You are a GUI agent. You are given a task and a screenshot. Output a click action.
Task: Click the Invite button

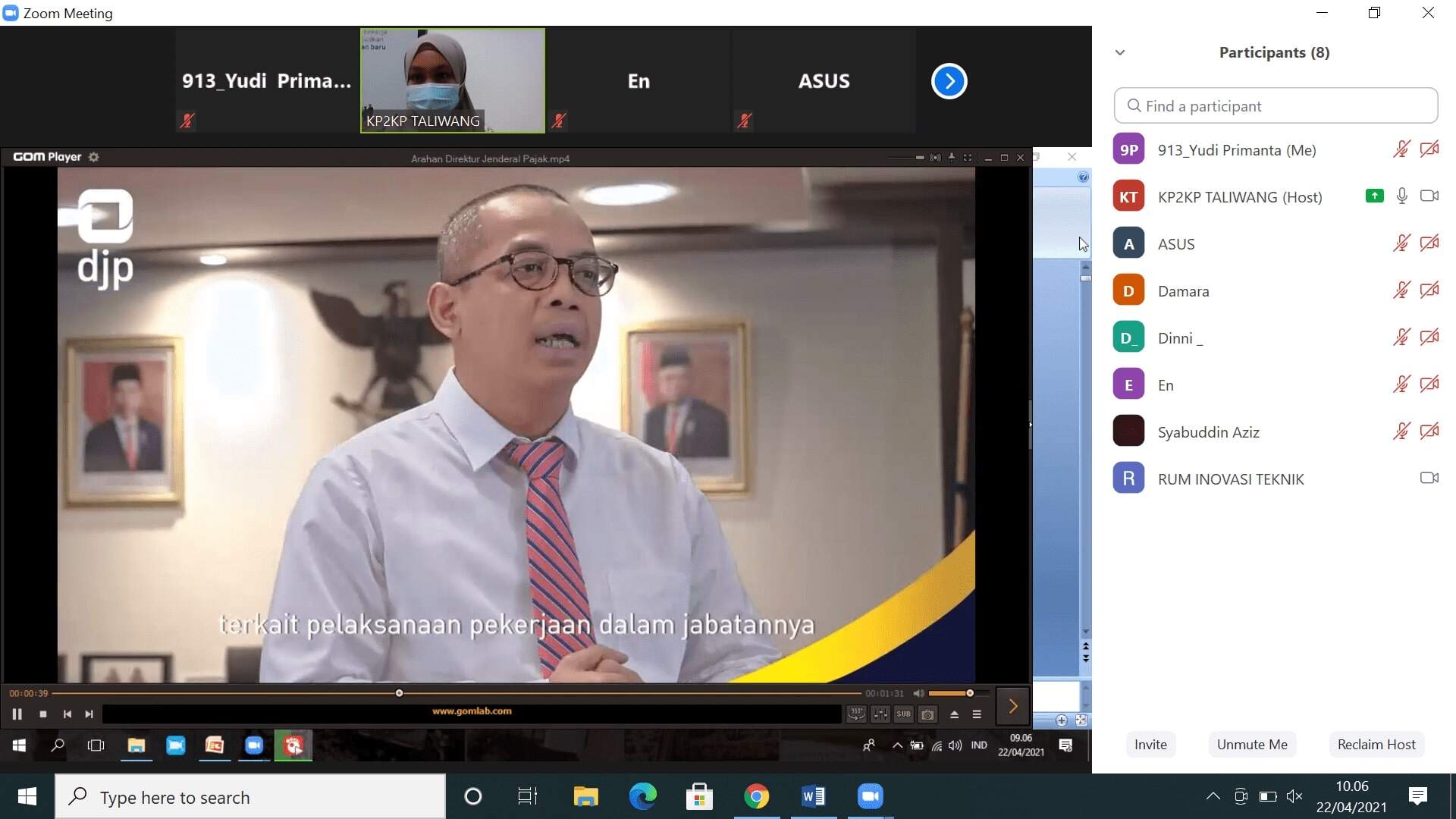[x=1150, y=745]
